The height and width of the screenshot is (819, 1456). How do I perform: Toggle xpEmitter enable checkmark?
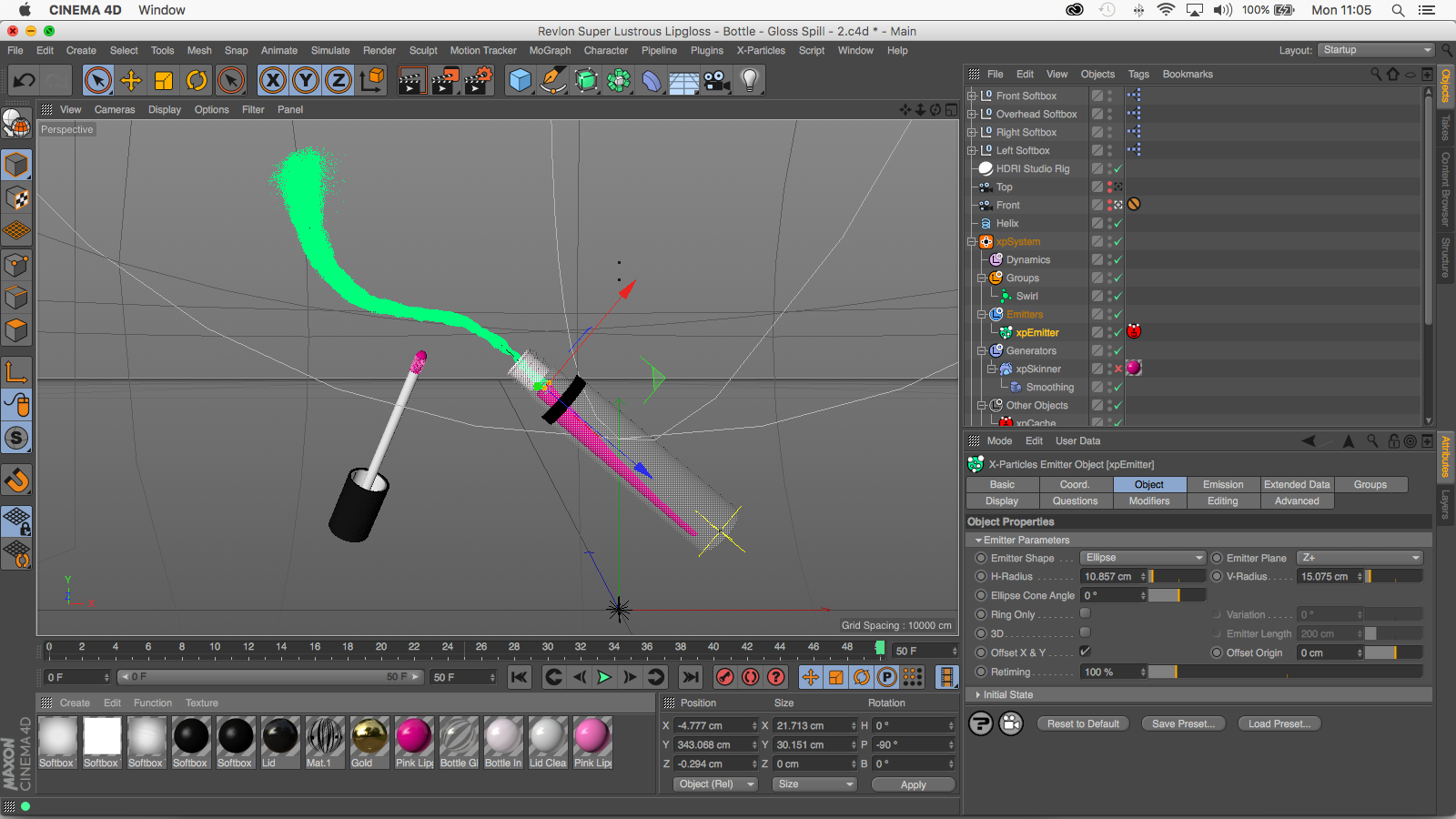pyautogui.click(x=1118, y=332)
